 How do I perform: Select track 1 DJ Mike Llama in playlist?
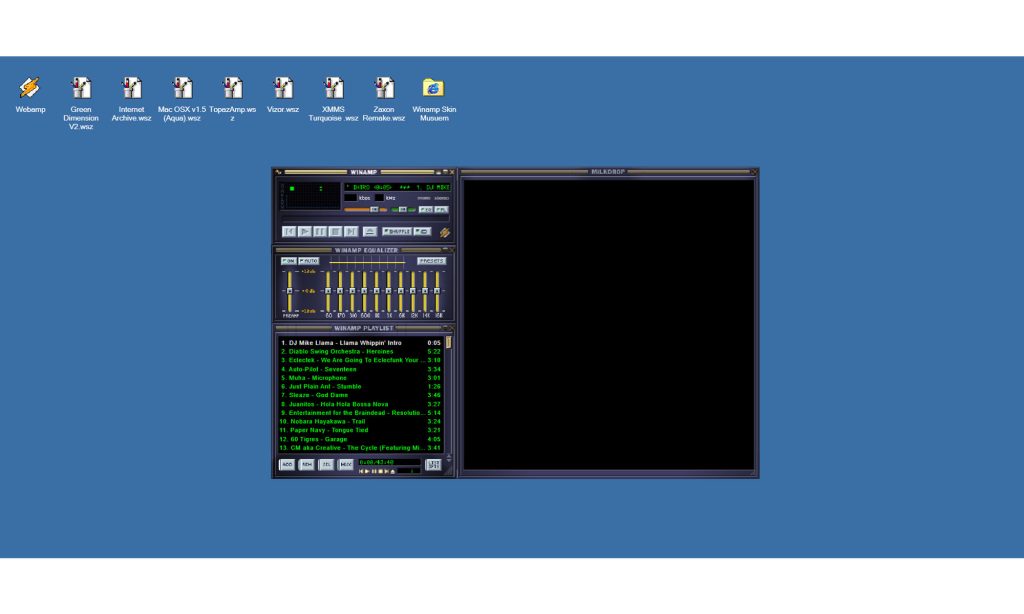point(360,342)
